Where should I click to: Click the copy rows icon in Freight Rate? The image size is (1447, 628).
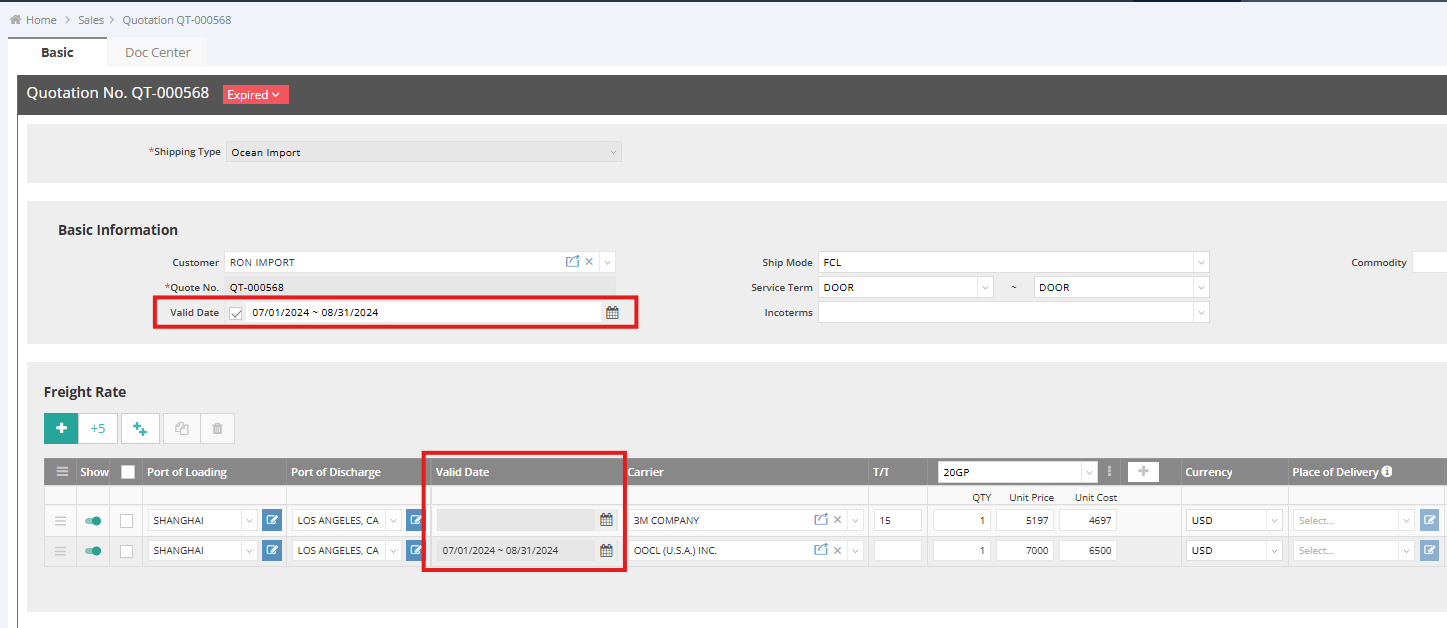[x=181, y=428]
